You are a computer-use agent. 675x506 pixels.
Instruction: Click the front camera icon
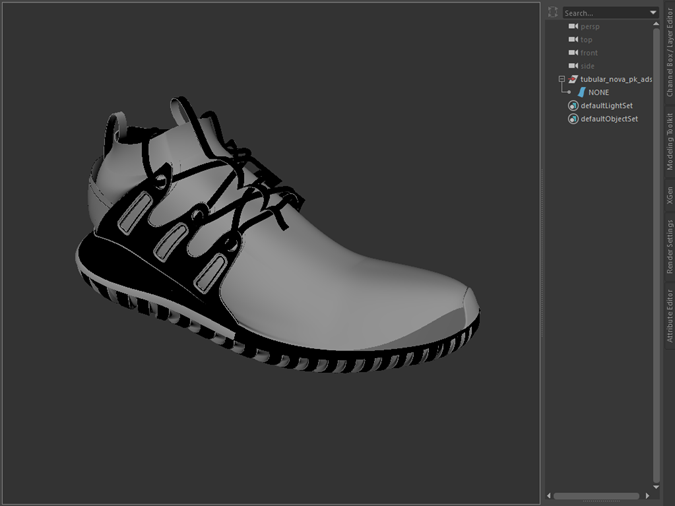(573, 53)
